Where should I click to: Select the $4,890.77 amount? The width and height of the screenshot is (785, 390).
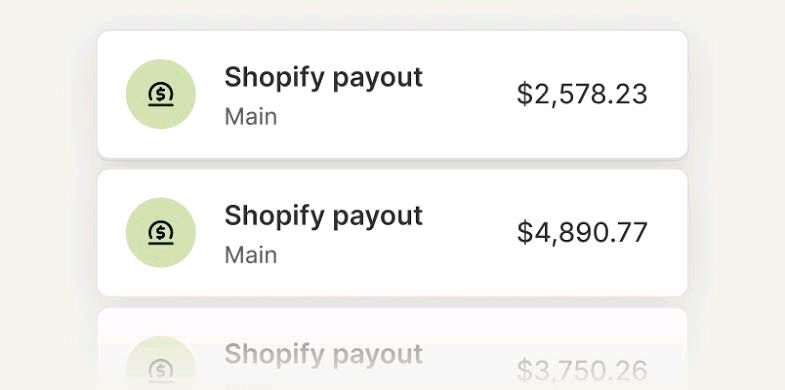coord(582,233)
